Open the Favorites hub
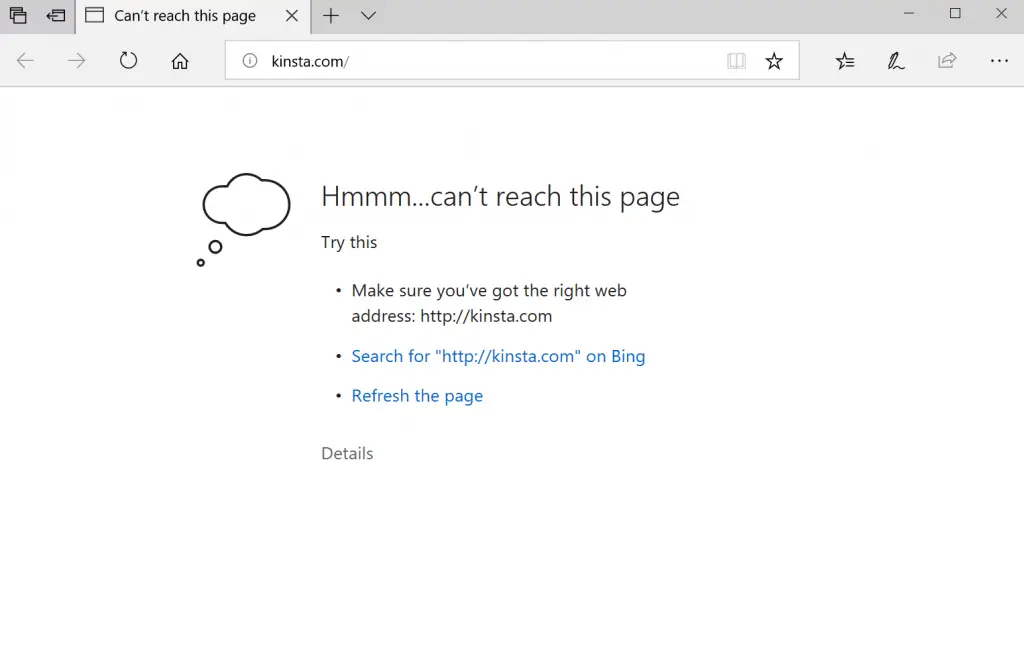The height and width of the screenshot is (653, 1024). (844, 61)
